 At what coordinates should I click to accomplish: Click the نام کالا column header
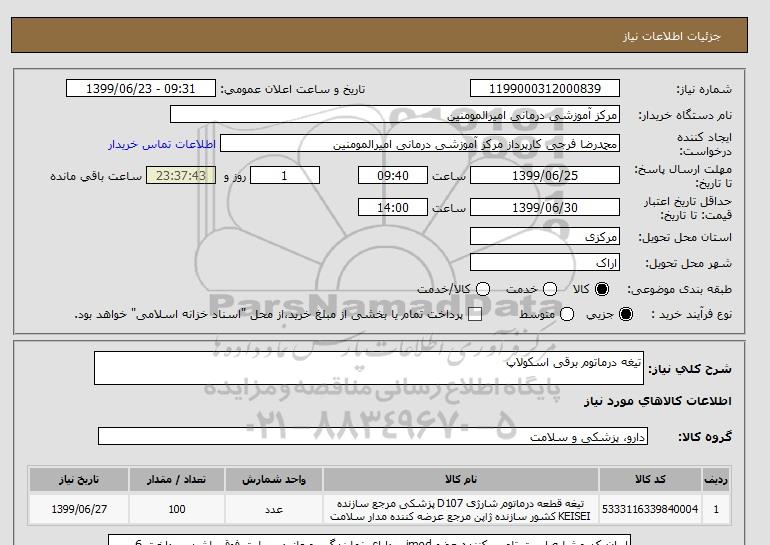(x=461, y=479)
